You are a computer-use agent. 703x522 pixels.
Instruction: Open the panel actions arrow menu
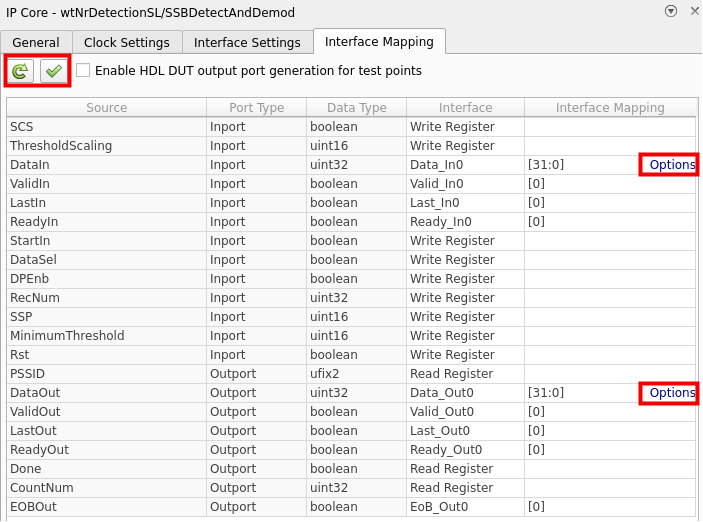[x=670, y=11]
